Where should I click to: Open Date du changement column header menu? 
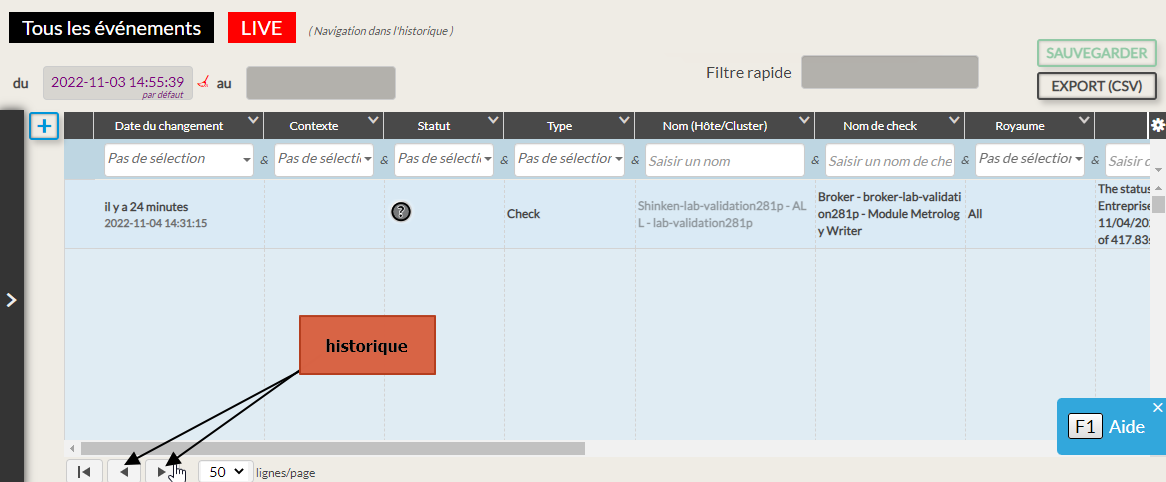coord(252,121)
